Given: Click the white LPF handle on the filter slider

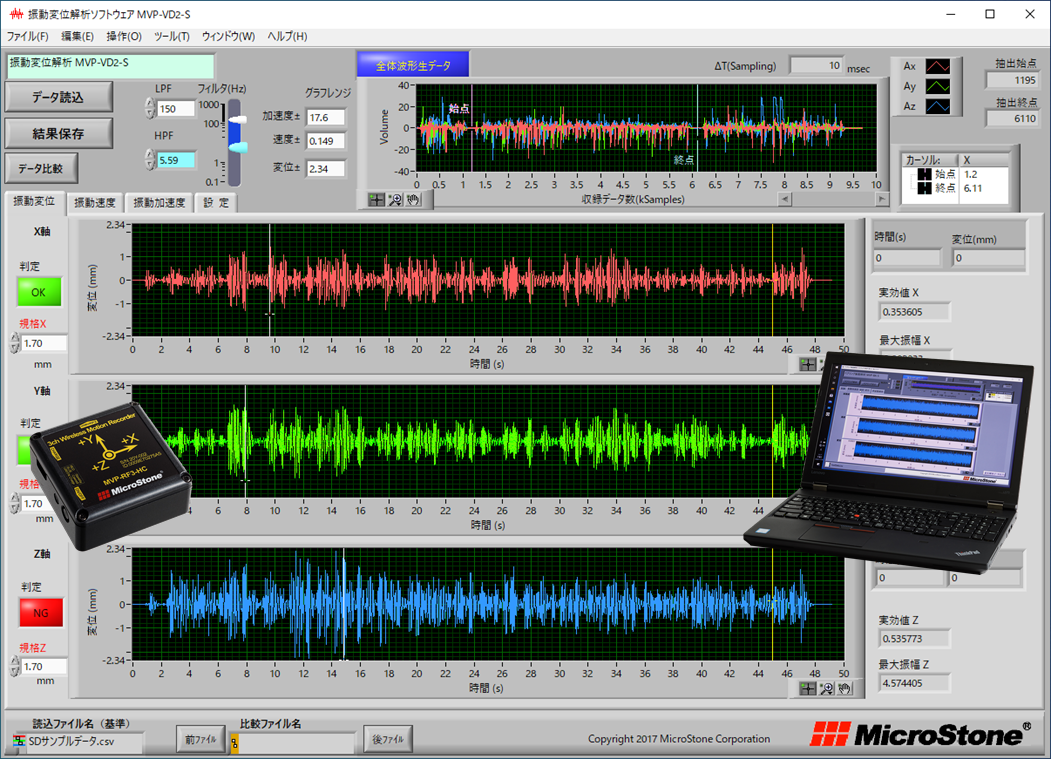Looking at the screenshot, I should coord(238,119).
